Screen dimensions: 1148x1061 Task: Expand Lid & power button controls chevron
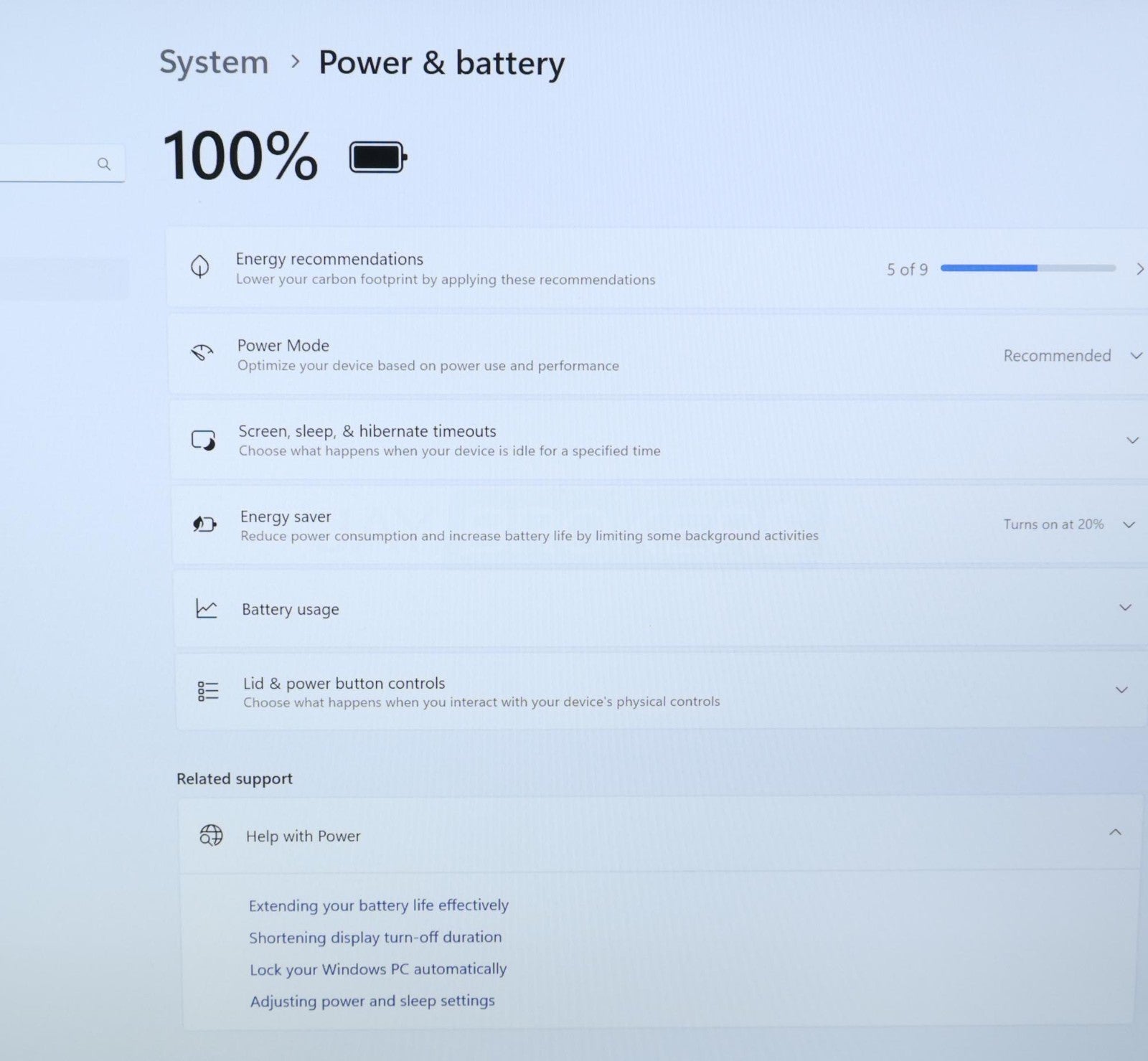(1121, 690)
